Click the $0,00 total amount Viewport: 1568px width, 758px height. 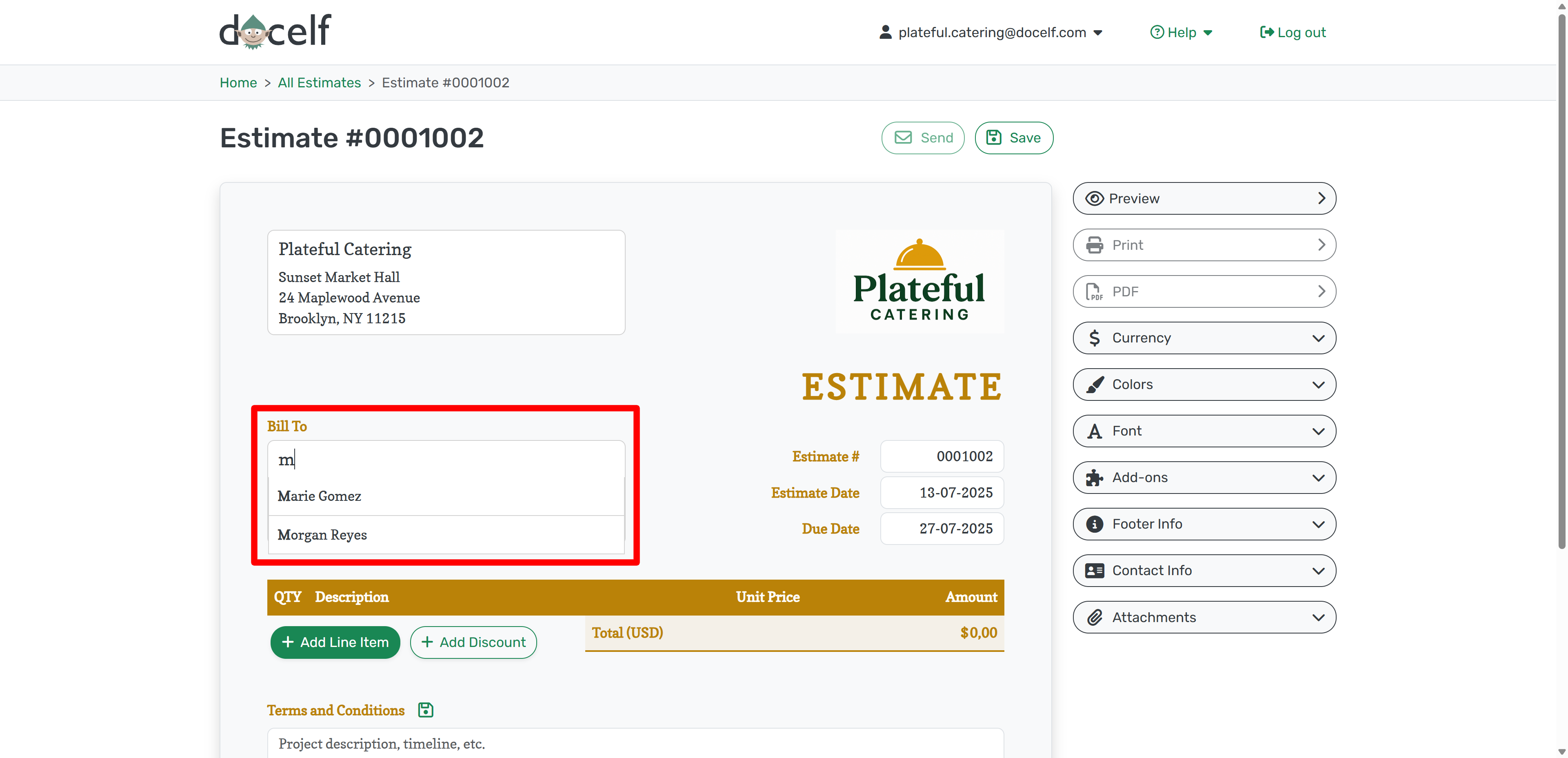978,633
